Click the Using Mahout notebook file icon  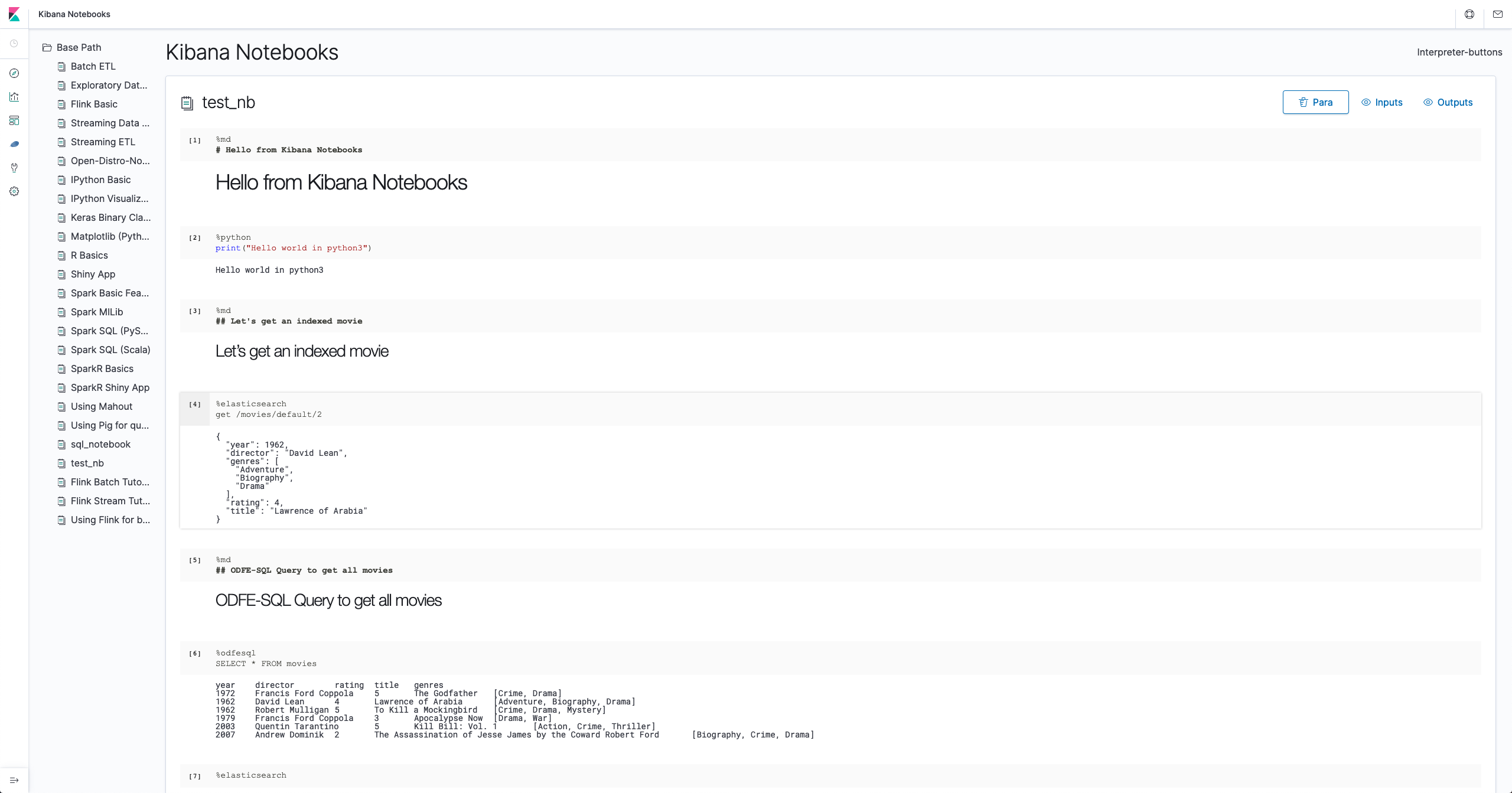point(61,407)
